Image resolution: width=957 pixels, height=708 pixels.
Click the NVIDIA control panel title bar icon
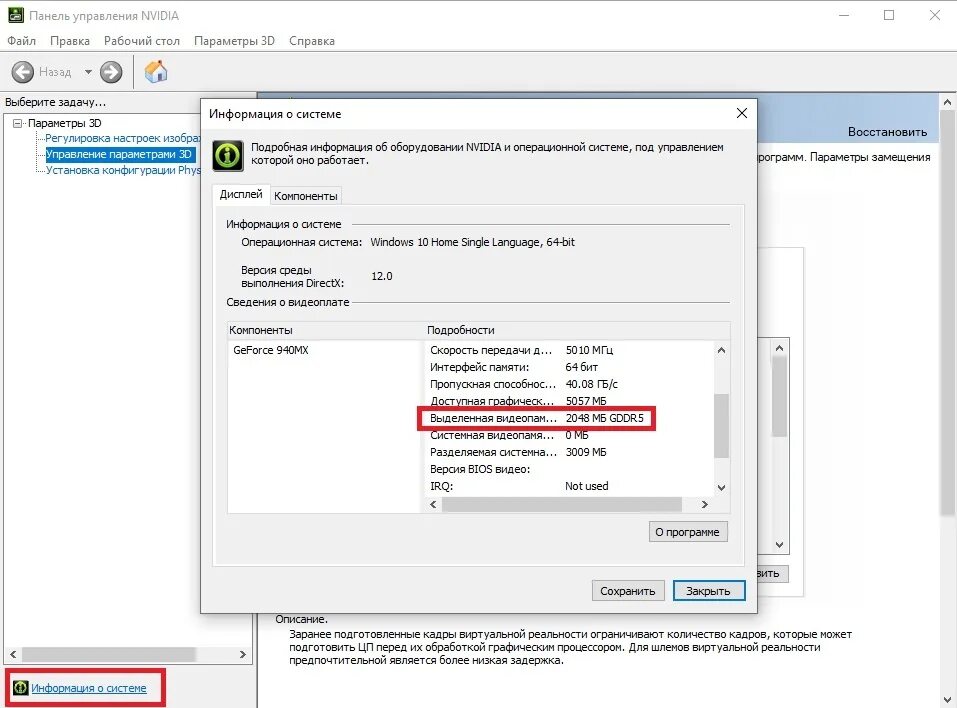pyautogui.click(x=15, y=15)
